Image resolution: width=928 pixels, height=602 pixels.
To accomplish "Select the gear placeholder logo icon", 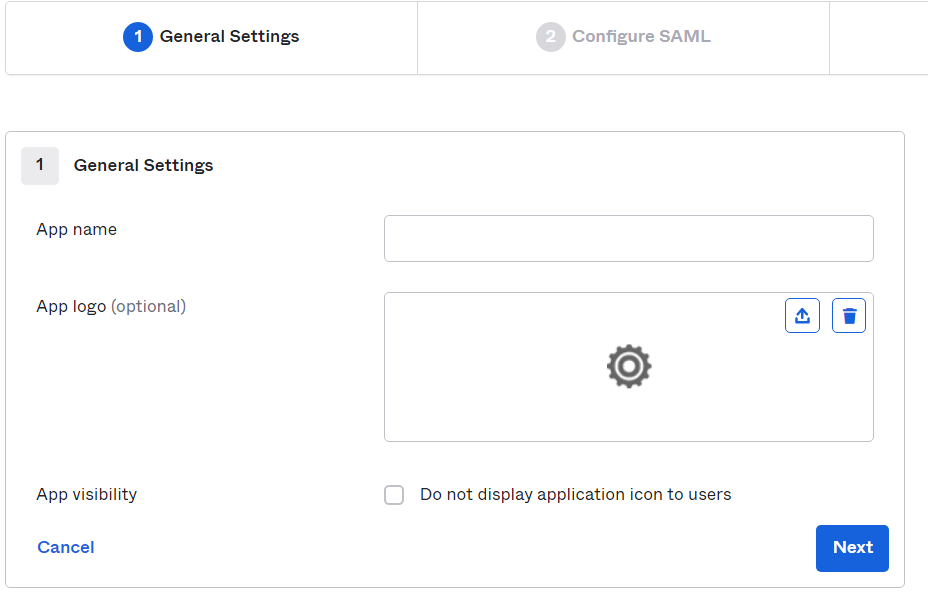I will tap(629, 366).
